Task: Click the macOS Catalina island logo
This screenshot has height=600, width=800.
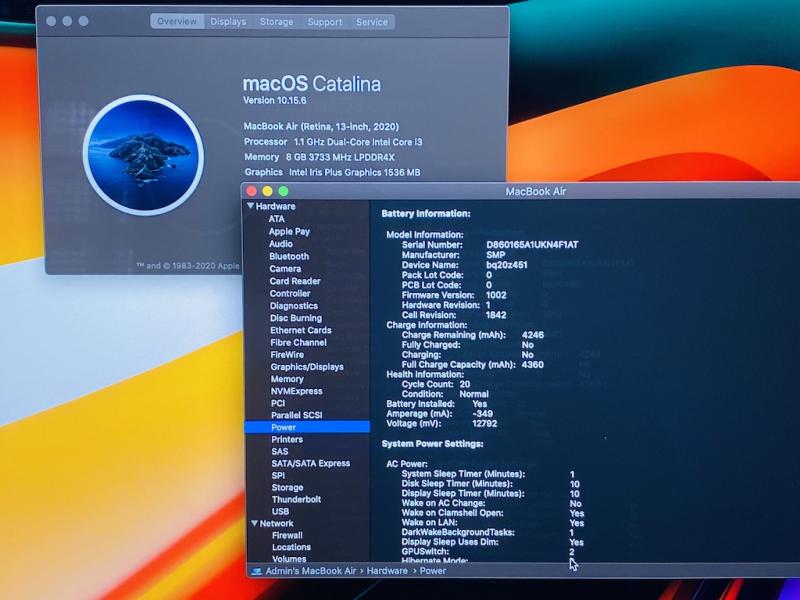Action: [x=143, y=155]
